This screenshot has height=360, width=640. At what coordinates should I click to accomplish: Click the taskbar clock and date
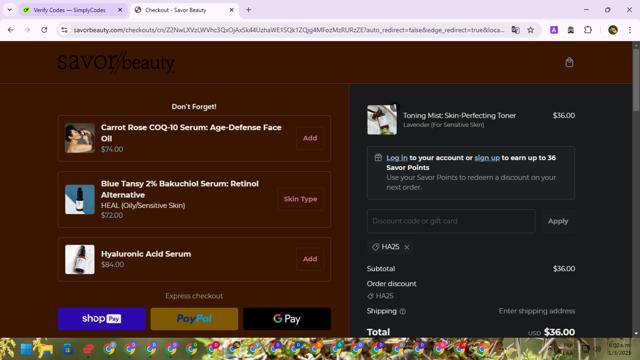click(619, 349)
